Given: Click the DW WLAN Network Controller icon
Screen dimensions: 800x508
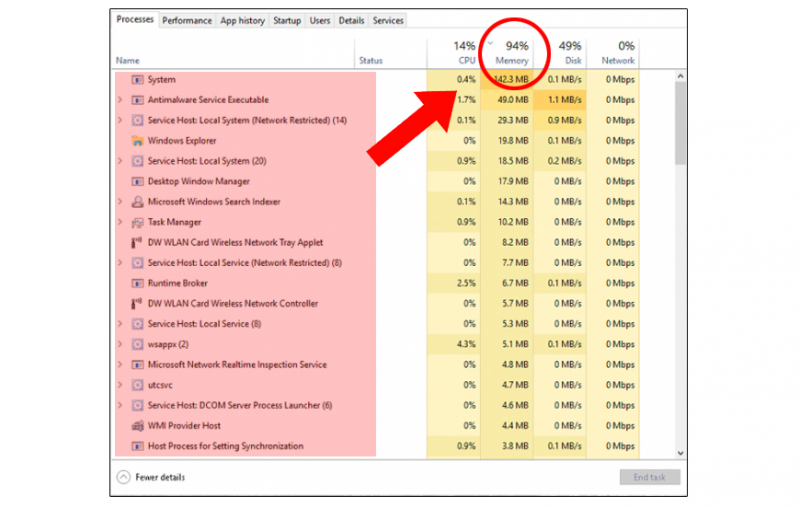Looking at the screenshot, I should click(137, 303).
